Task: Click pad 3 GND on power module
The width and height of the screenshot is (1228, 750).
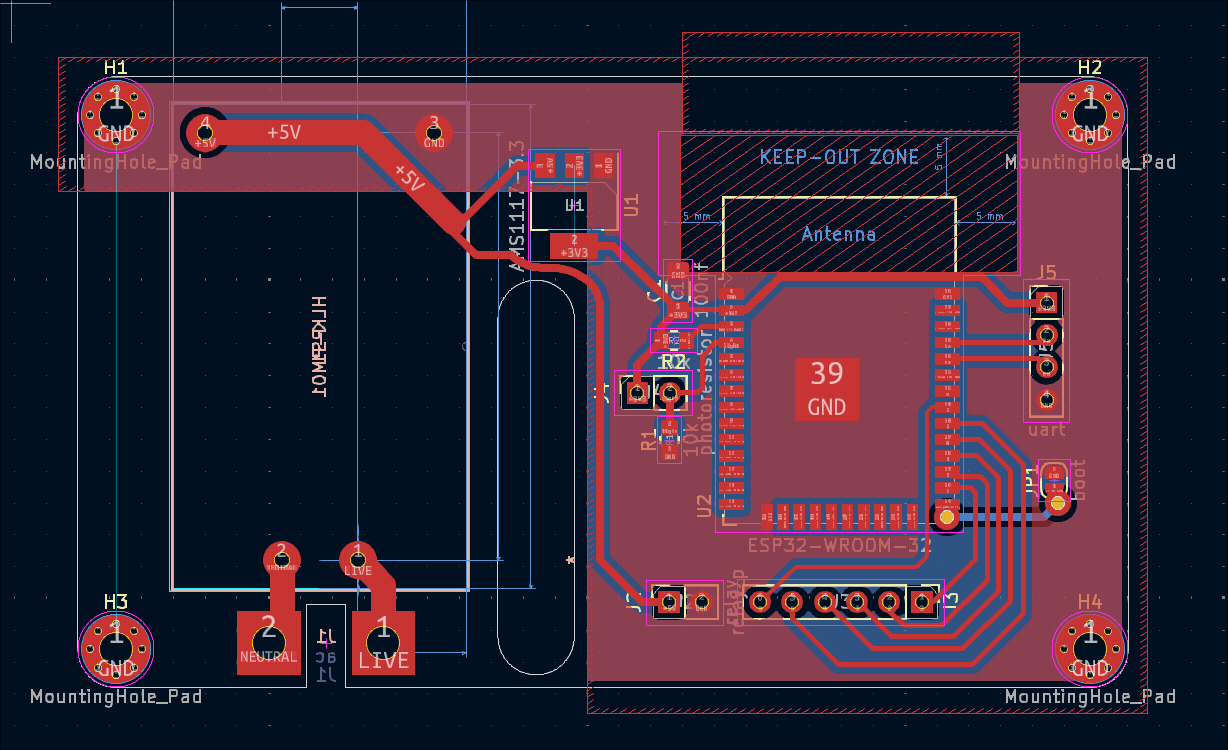Action: (x=434, y=131)
